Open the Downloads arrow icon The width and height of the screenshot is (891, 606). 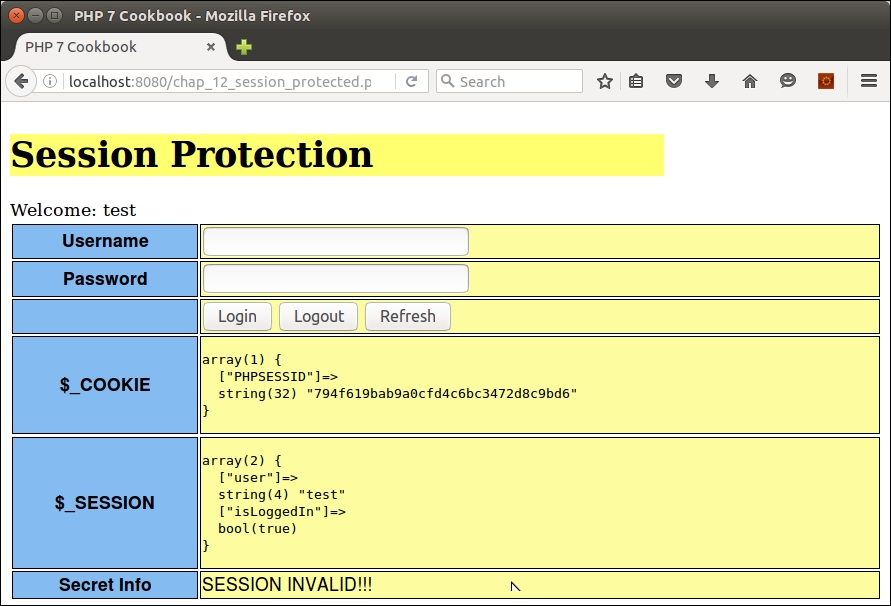click(712, 82)
